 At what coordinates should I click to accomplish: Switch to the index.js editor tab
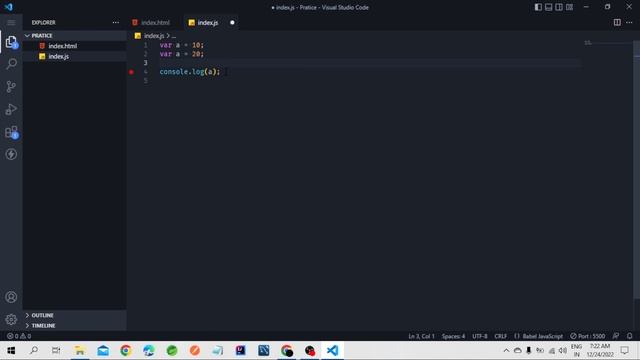click(208, 22)
